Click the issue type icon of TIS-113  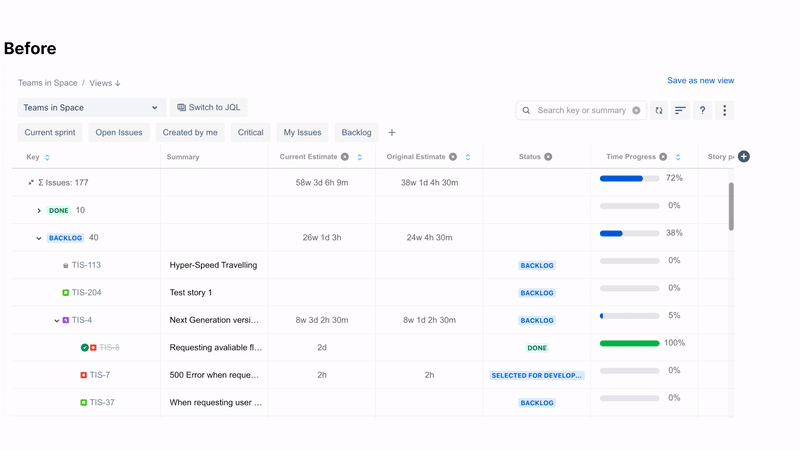[65, 265]
